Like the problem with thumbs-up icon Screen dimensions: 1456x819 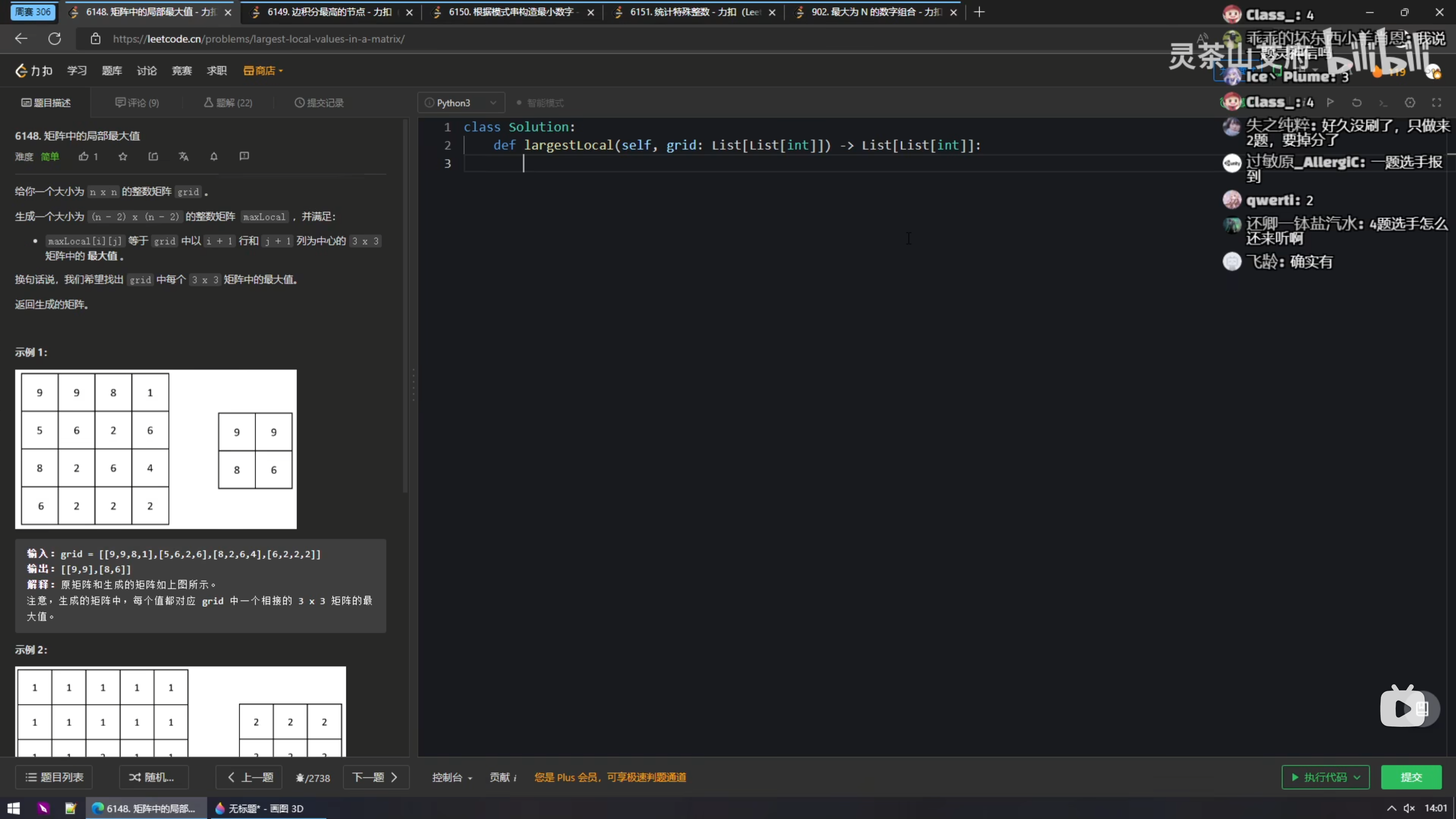[x=84, y=157]
